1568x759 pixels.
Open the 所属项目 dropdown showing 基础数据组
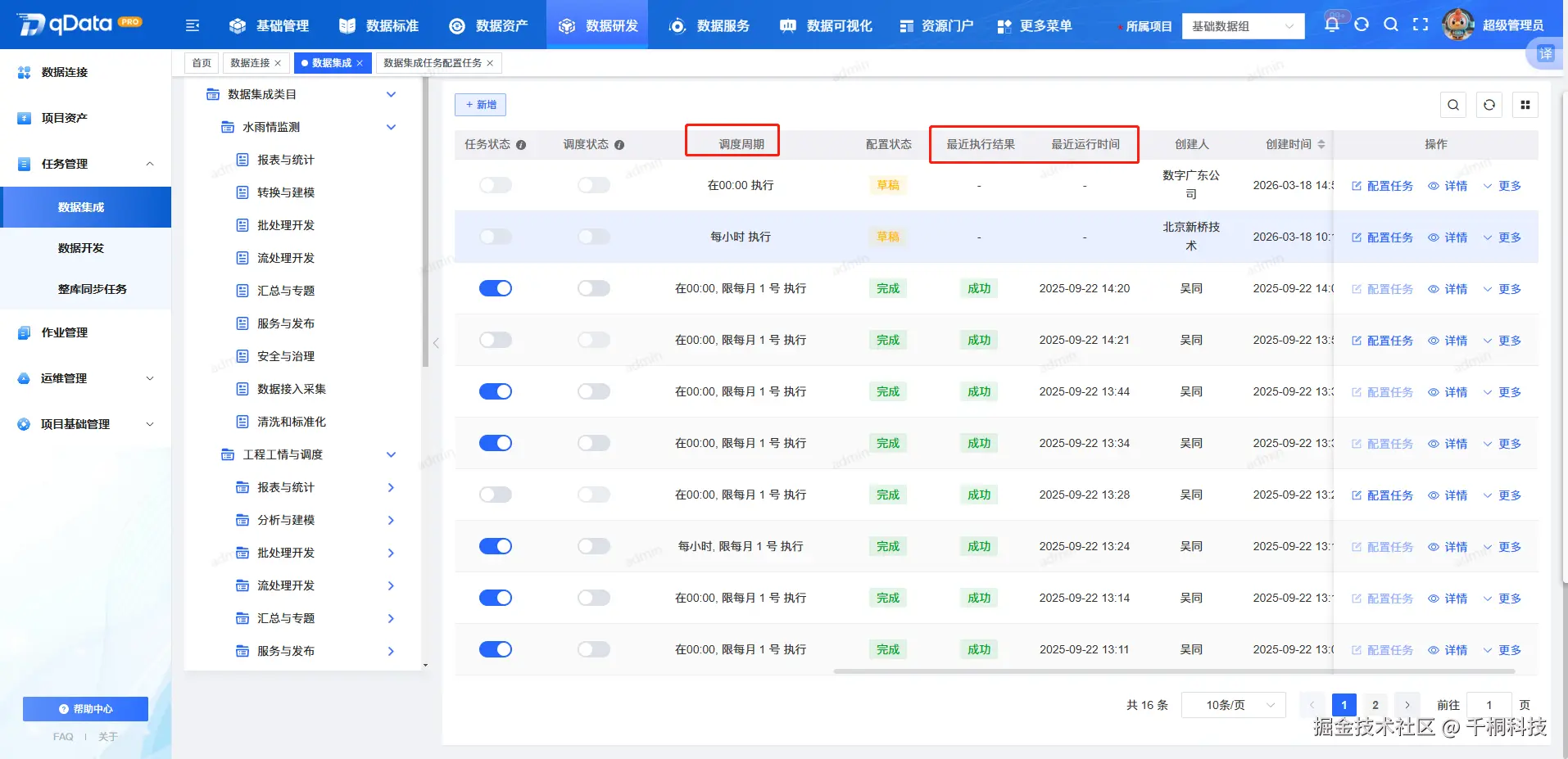pos(1243,26)
